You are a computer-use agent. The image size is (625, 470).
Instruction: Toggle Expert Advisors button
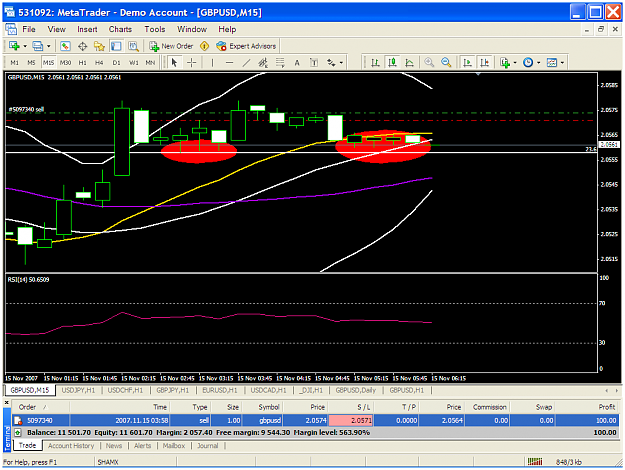[246, 46]
